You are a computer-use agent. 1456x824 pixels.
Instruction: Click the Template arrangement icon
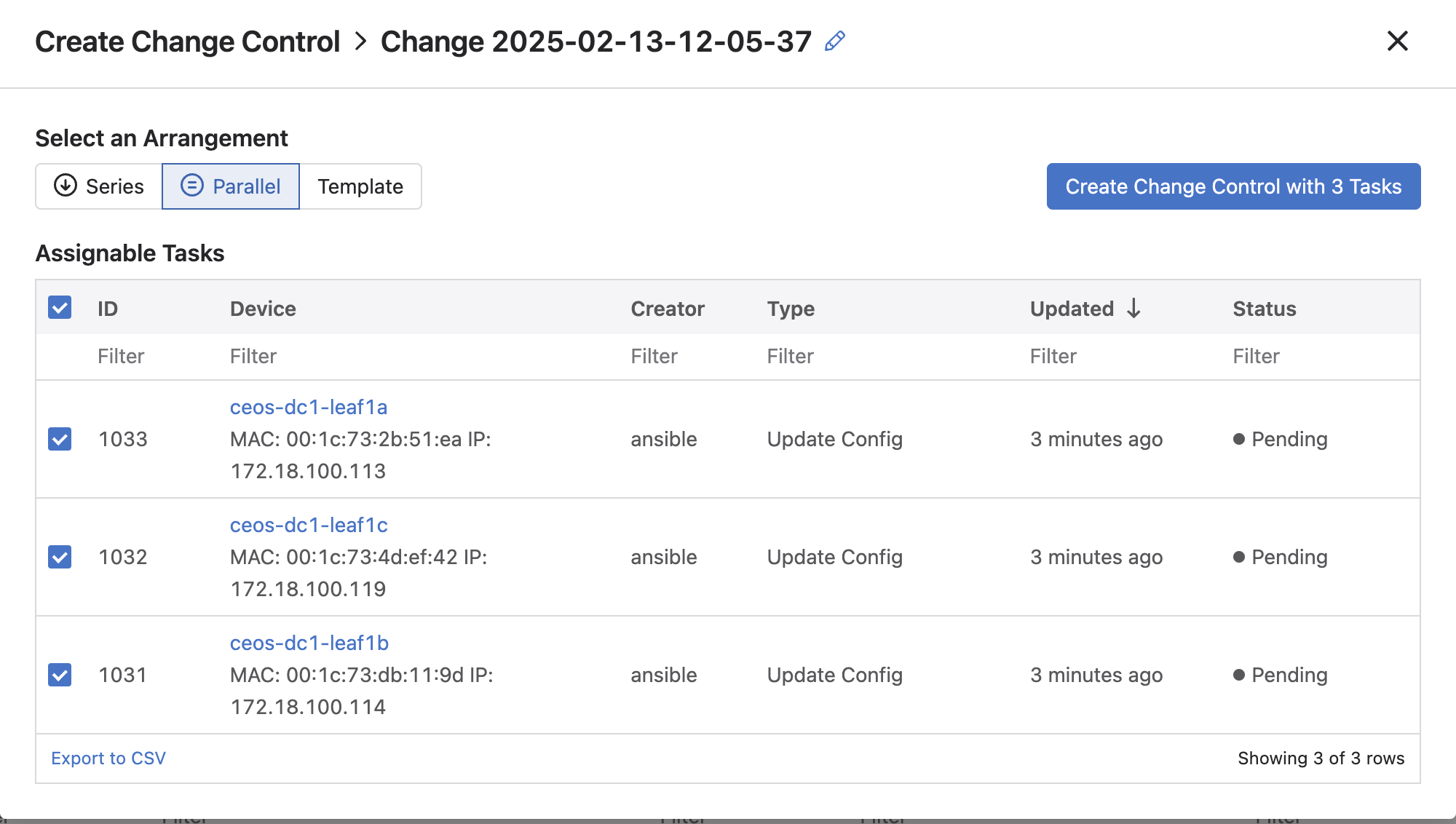359,186
